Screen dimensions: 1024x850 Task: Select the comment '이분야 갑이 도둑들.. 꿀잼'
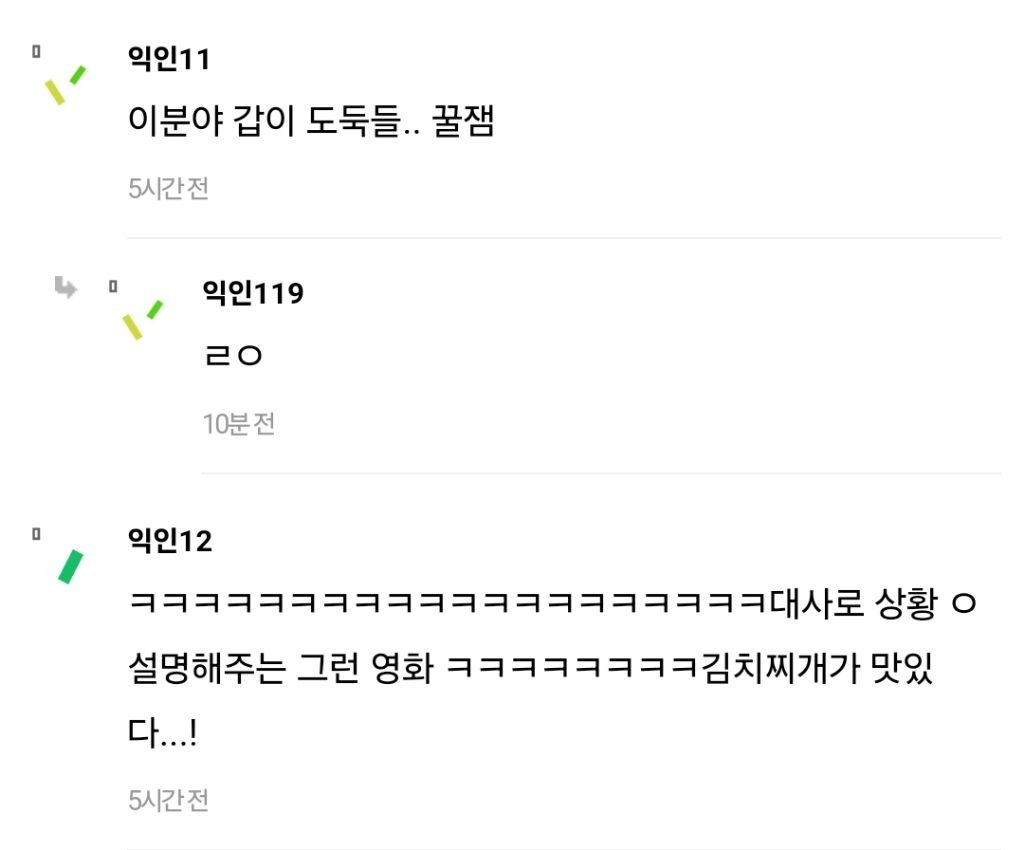[311, 121]
